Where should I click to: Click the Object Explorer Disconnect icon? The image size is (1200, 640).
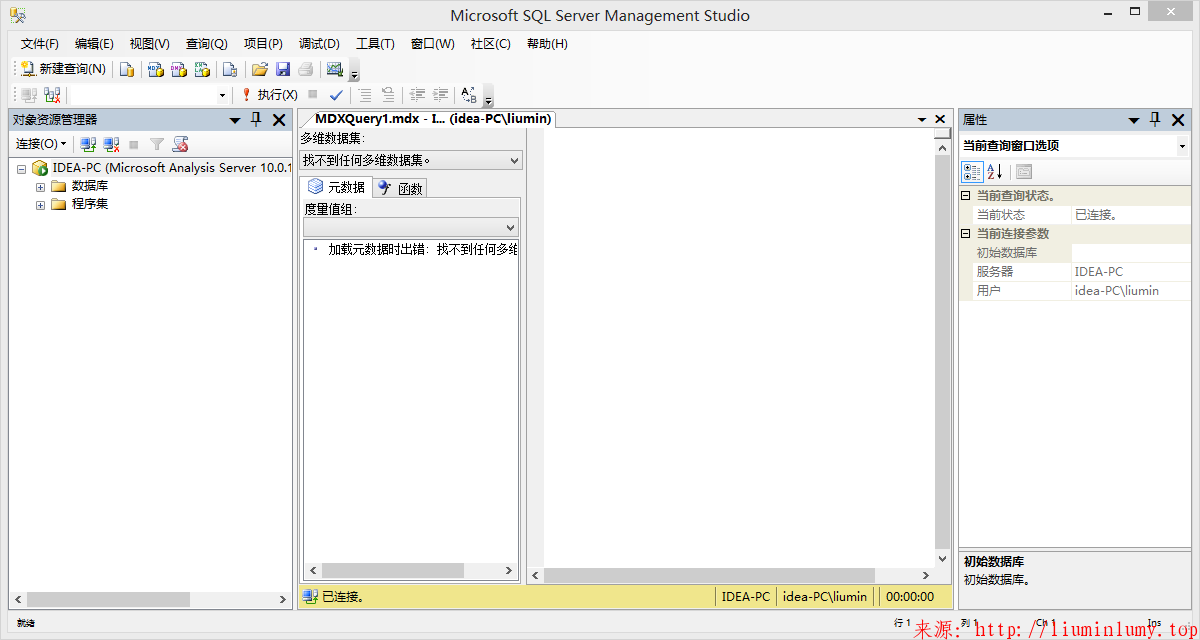click(x=111, y=144)
